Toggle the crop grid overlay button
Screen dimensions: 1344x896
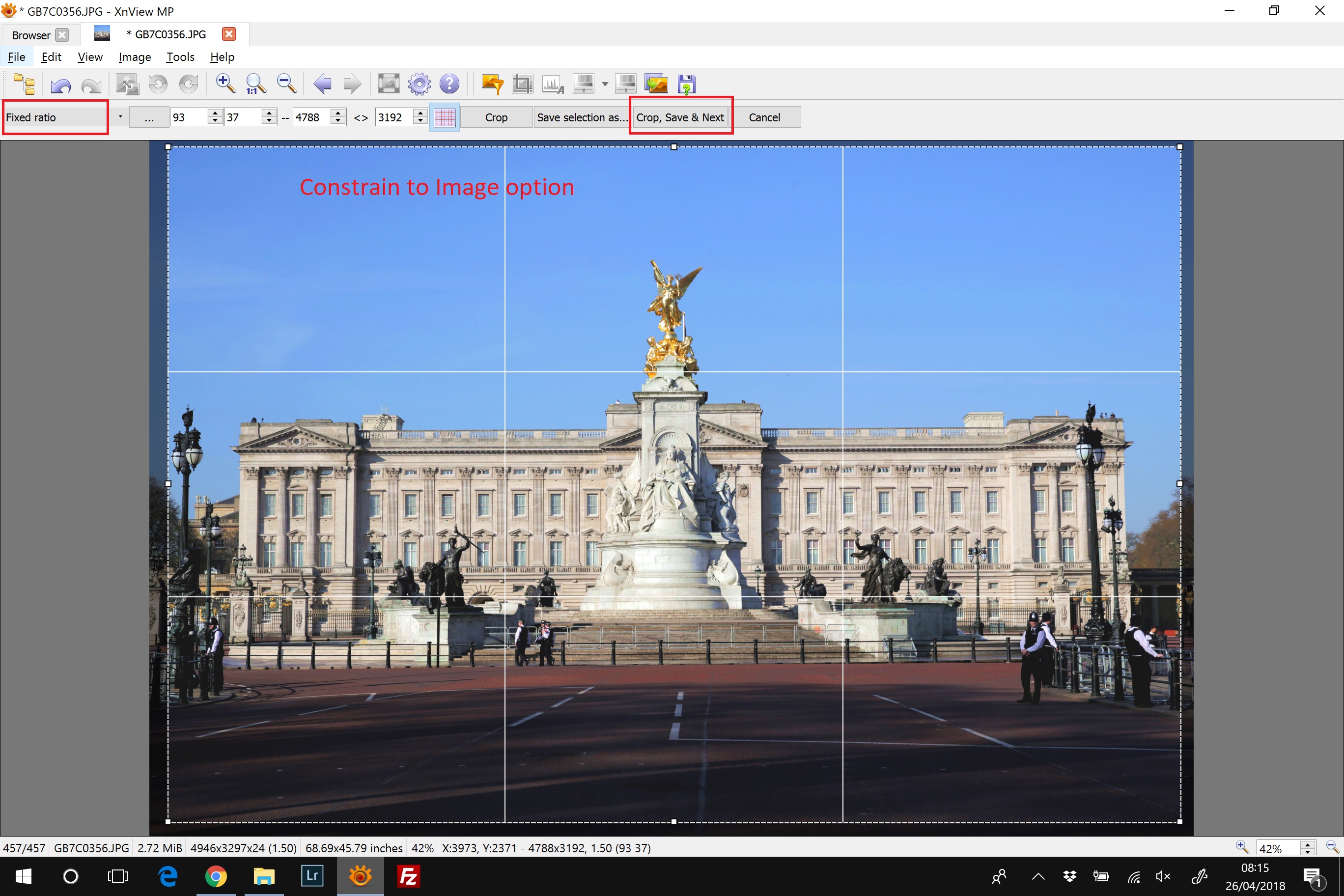(x=444, y=118)
